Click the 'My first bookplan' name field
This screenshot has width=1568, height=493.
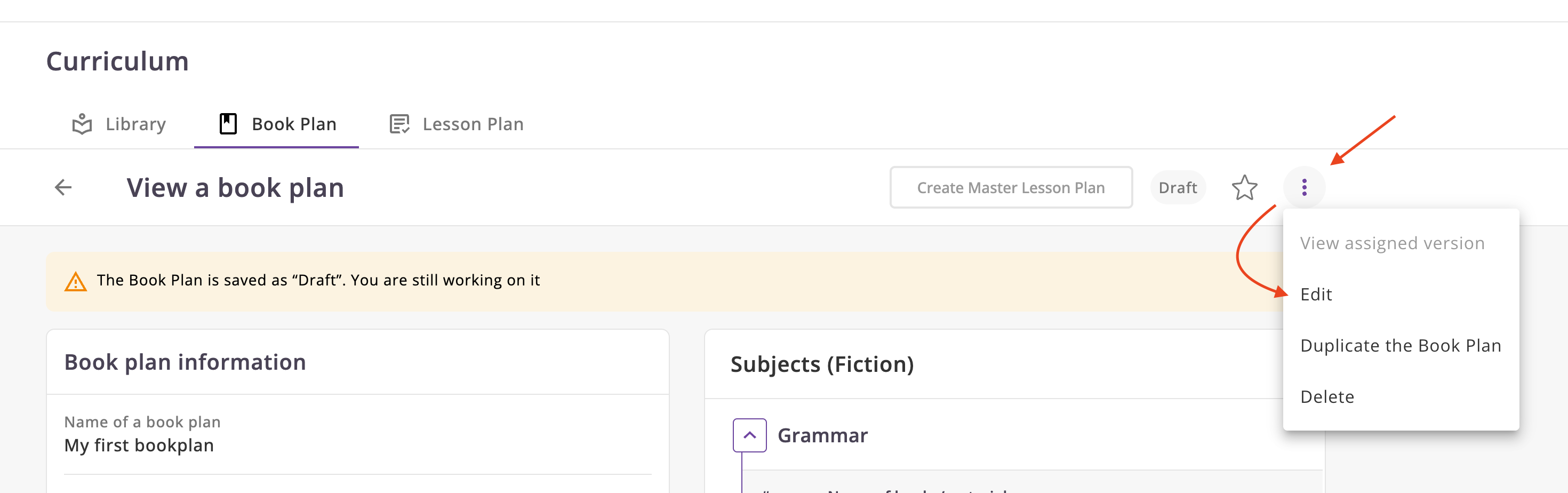click(x=139, y=446)
